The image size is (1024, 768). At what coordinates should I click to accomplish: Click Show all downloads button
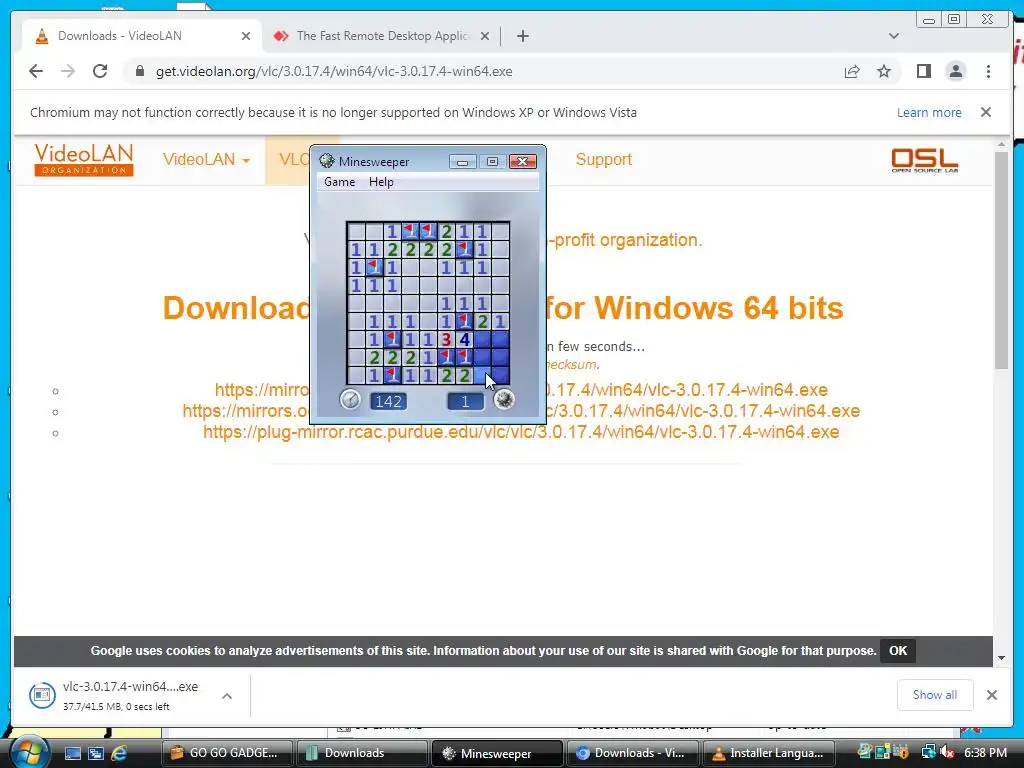tap(935, 695)
